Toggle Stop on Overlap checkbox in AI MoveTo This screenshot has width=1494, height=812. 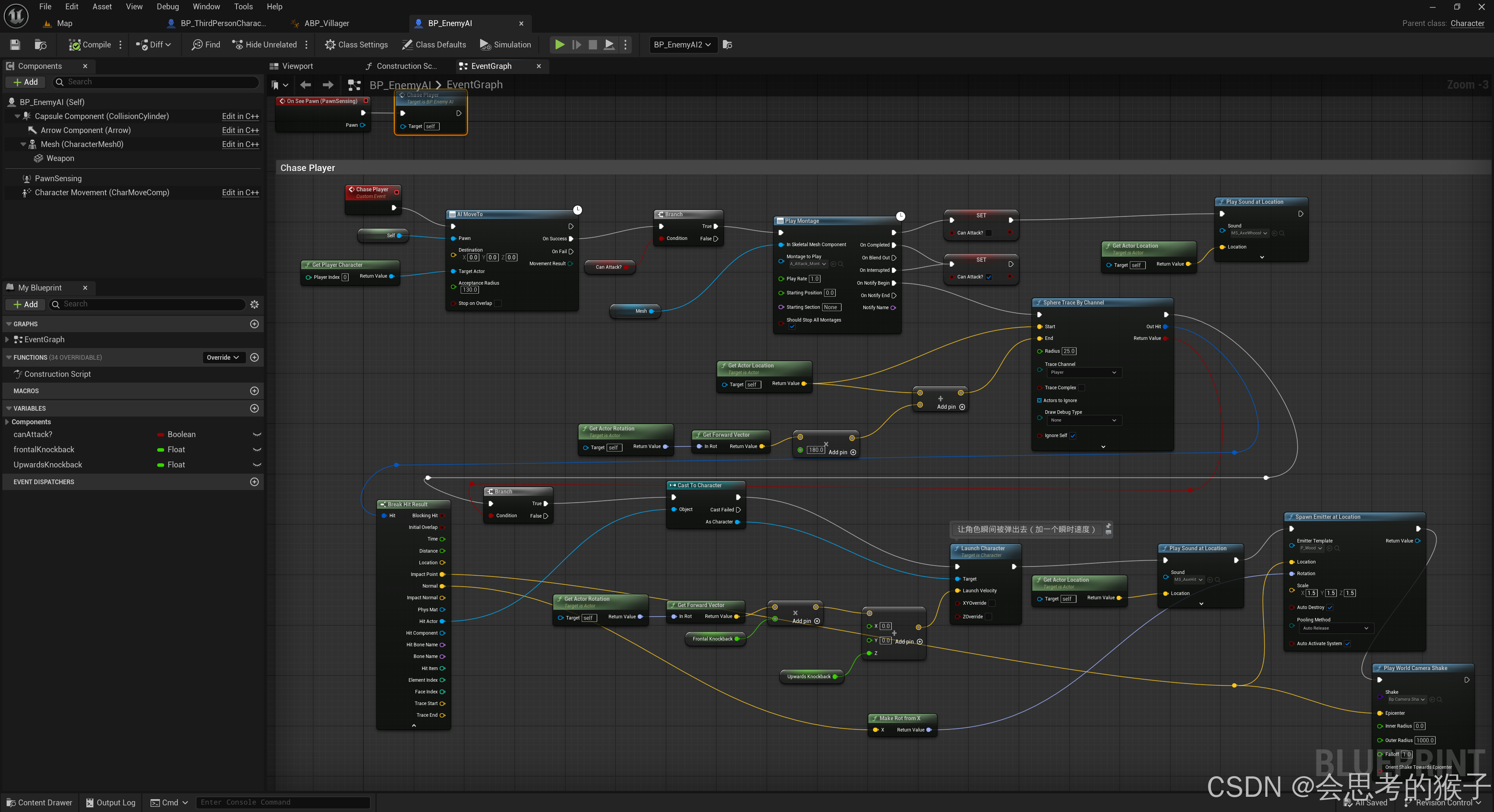(498, 303)
